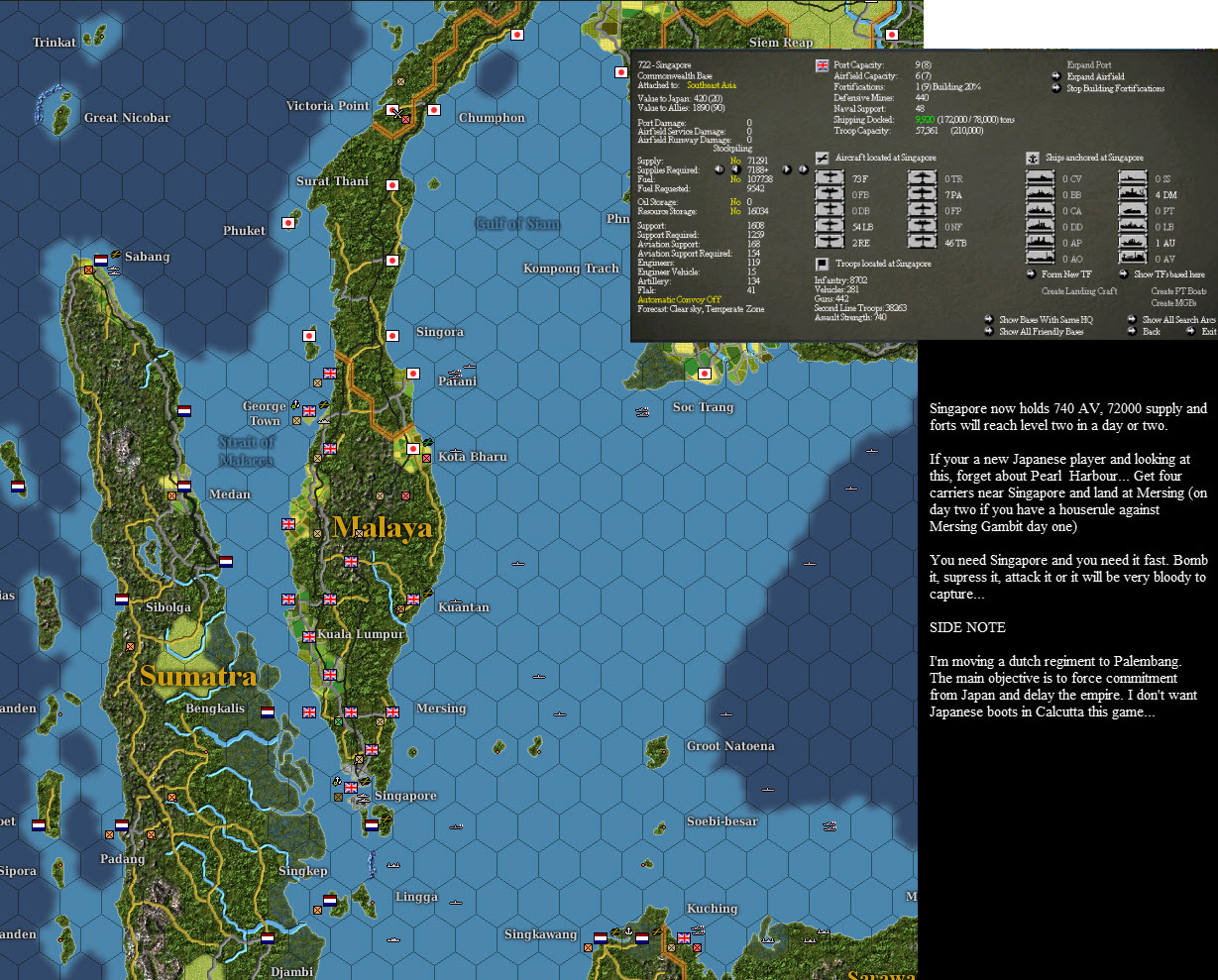Toggle Fuel stockpiling No setting

point(734,179)
